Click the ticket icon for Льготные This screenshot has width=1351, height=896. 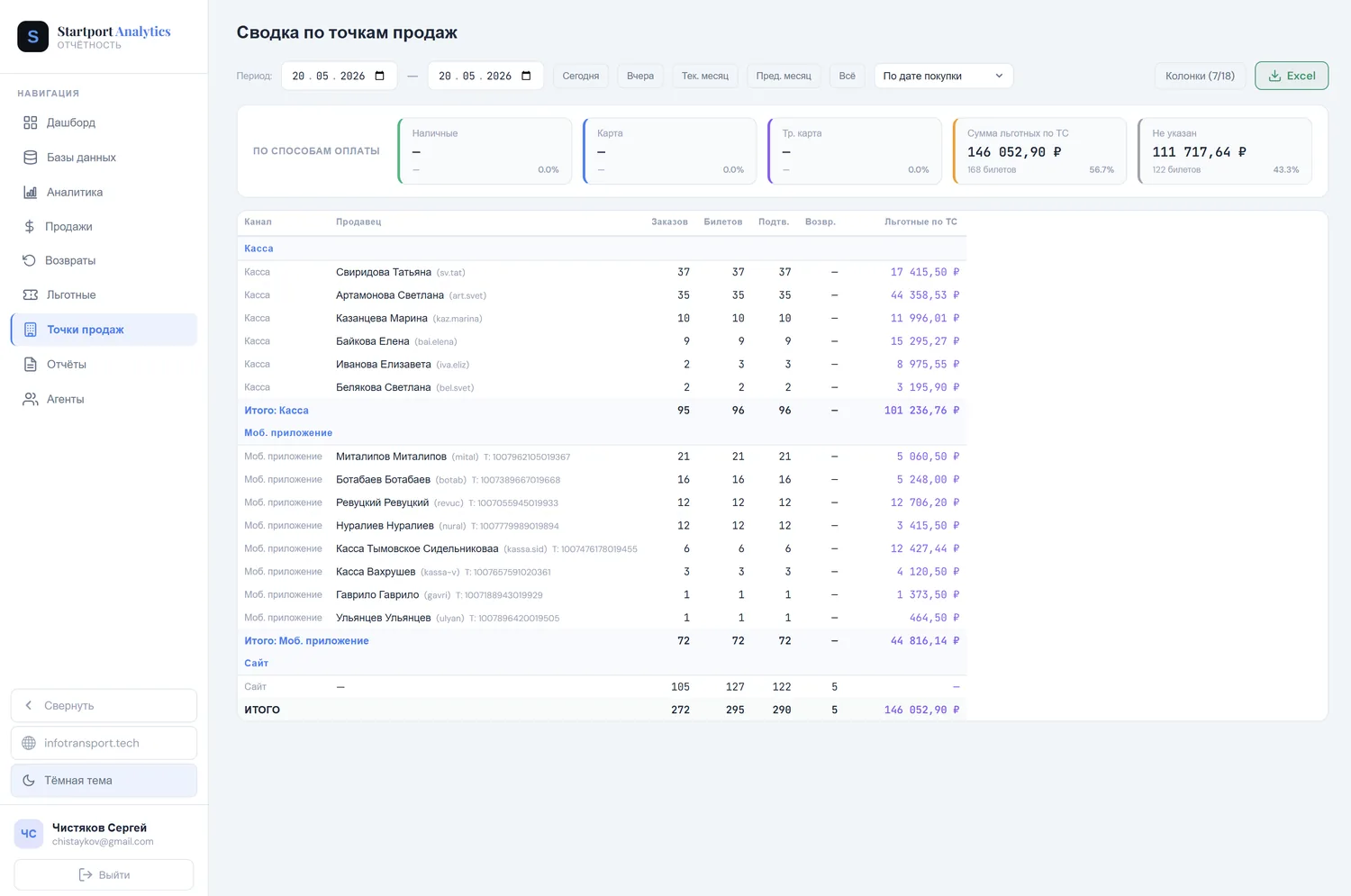[x=30, y=294]
